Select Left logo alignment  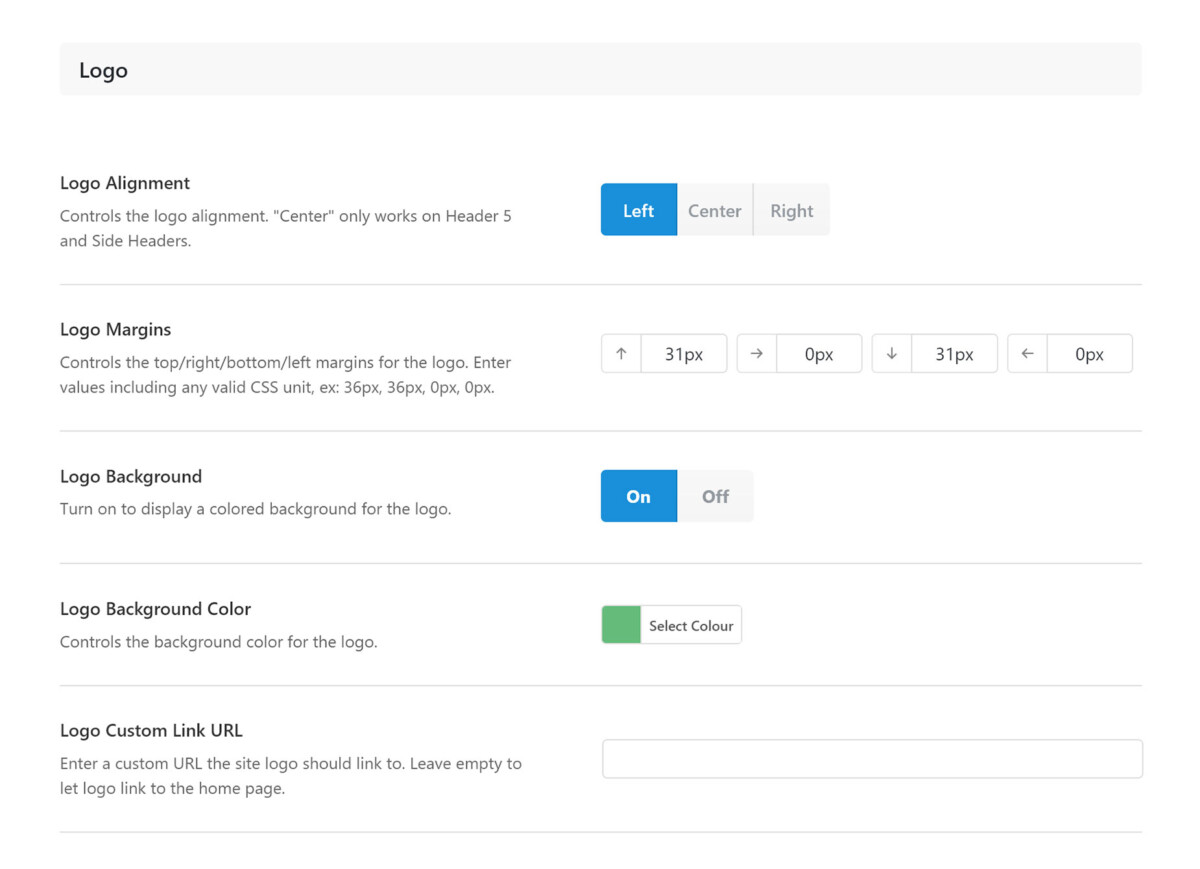tap(638, 210)
